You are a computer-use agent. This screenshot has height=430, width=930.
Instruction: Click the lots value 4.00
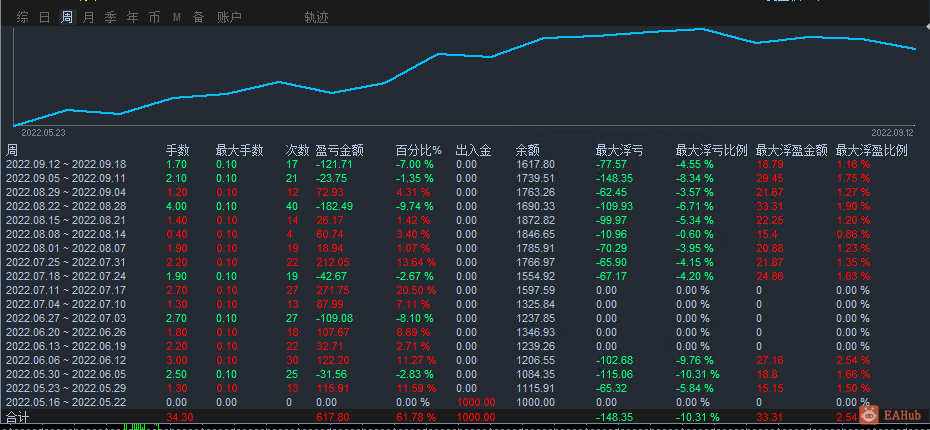coord(177,206)
